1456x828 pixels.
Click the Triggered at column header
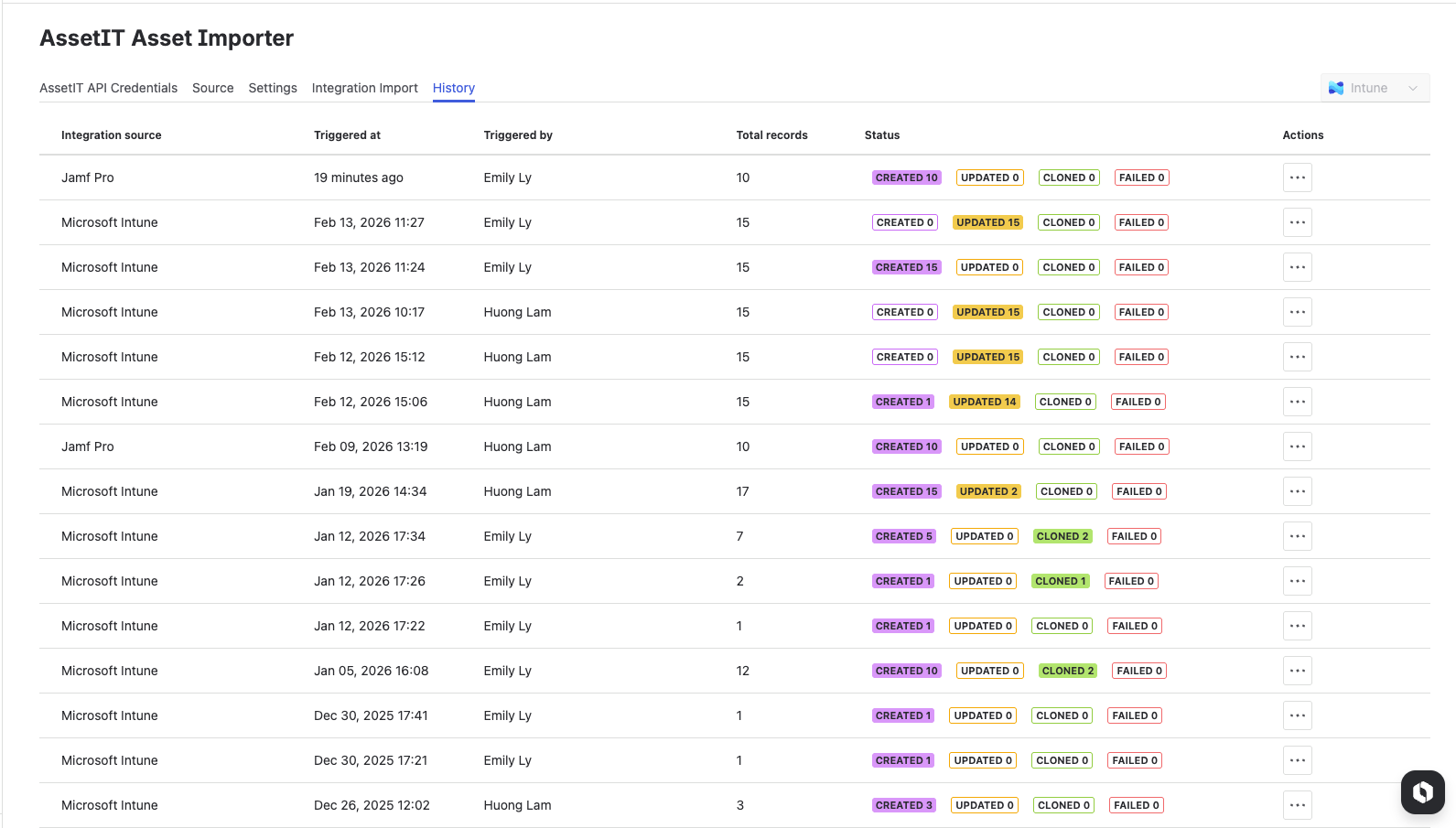[x=347, y=135]
